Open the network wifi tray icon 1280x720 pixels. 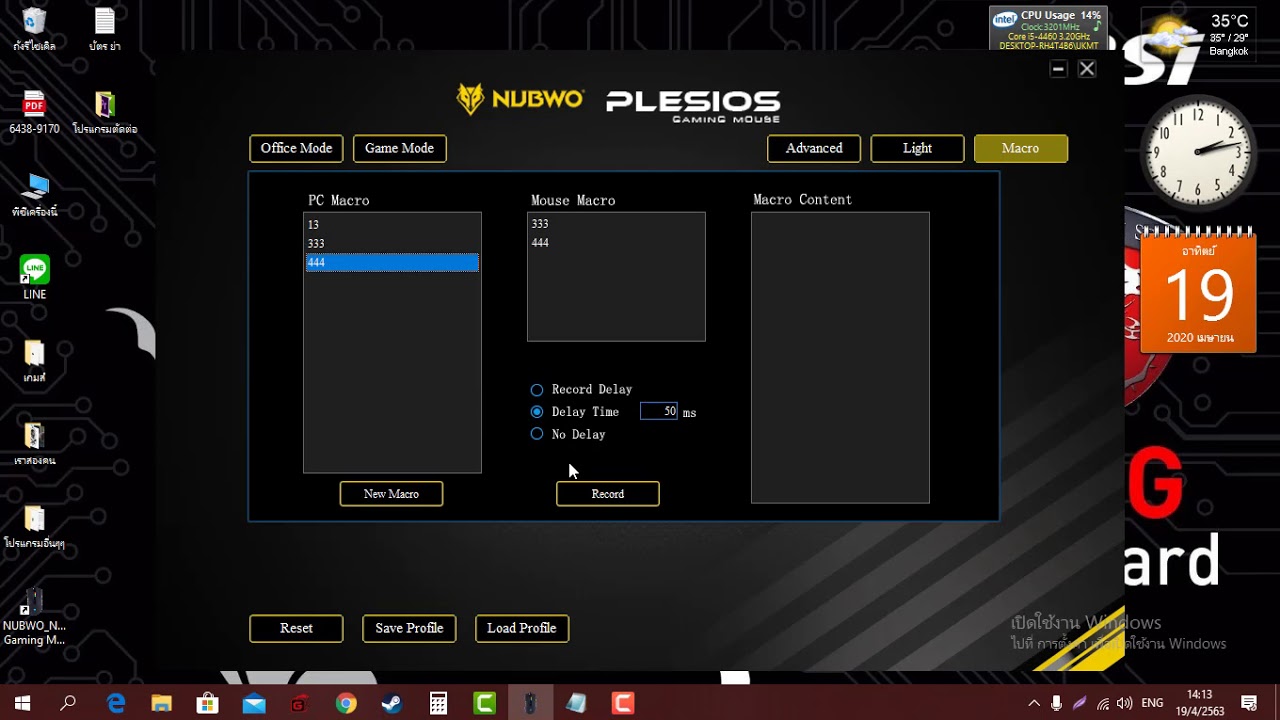click(x=1103, y=703)
